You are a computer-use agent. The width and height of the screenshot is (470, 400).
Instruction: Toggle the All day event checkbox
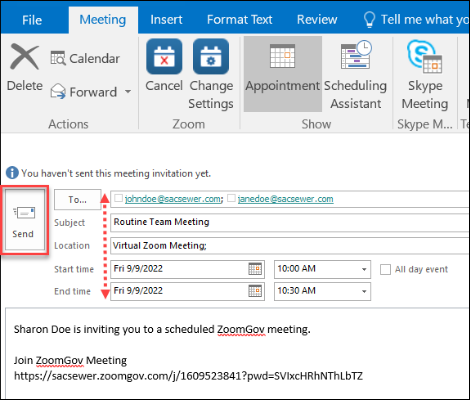point(385,269)
